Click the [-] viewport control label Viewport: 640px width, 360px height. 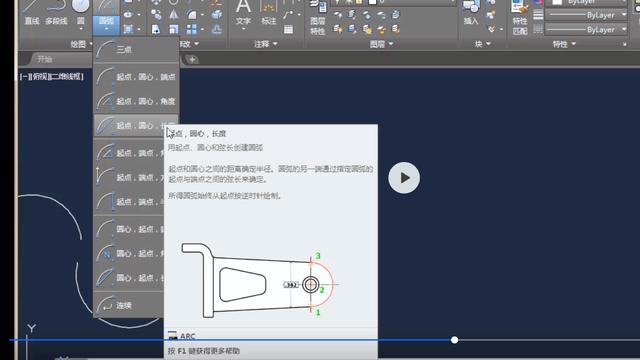[x=26, y=76]
